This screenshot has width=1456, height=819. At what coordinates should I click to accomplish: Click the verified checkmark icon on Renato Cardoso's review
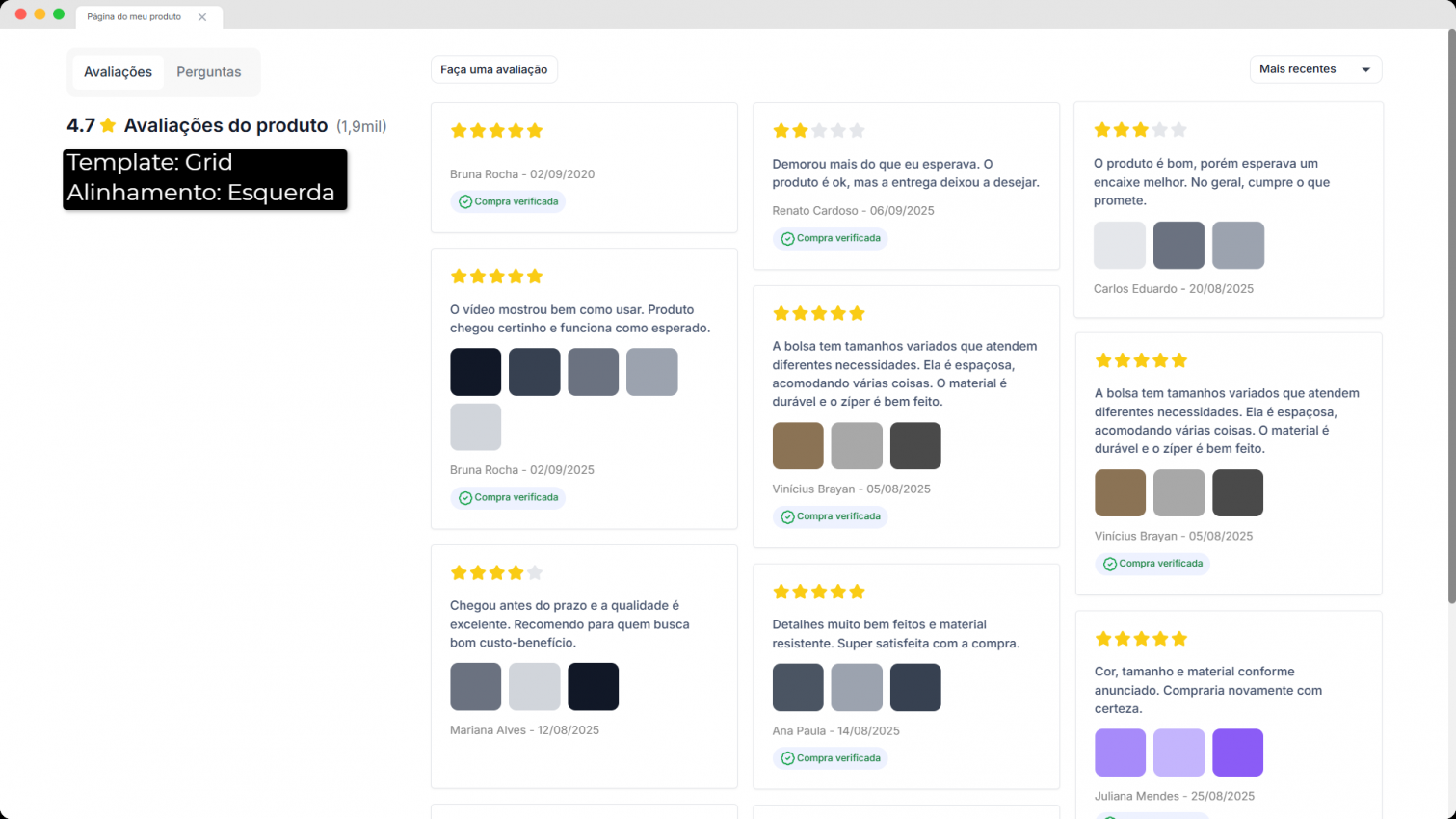[x=787, y=239]
